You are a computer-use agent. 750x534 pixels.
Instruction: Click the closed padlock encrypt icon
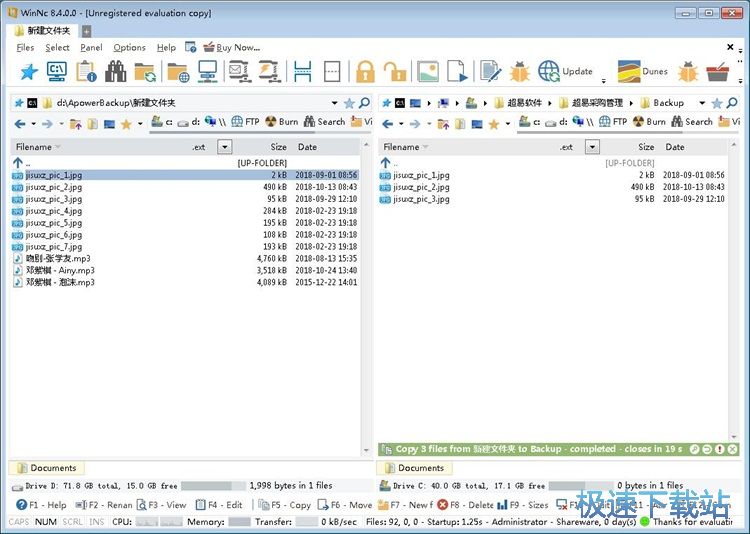[364, 71]
